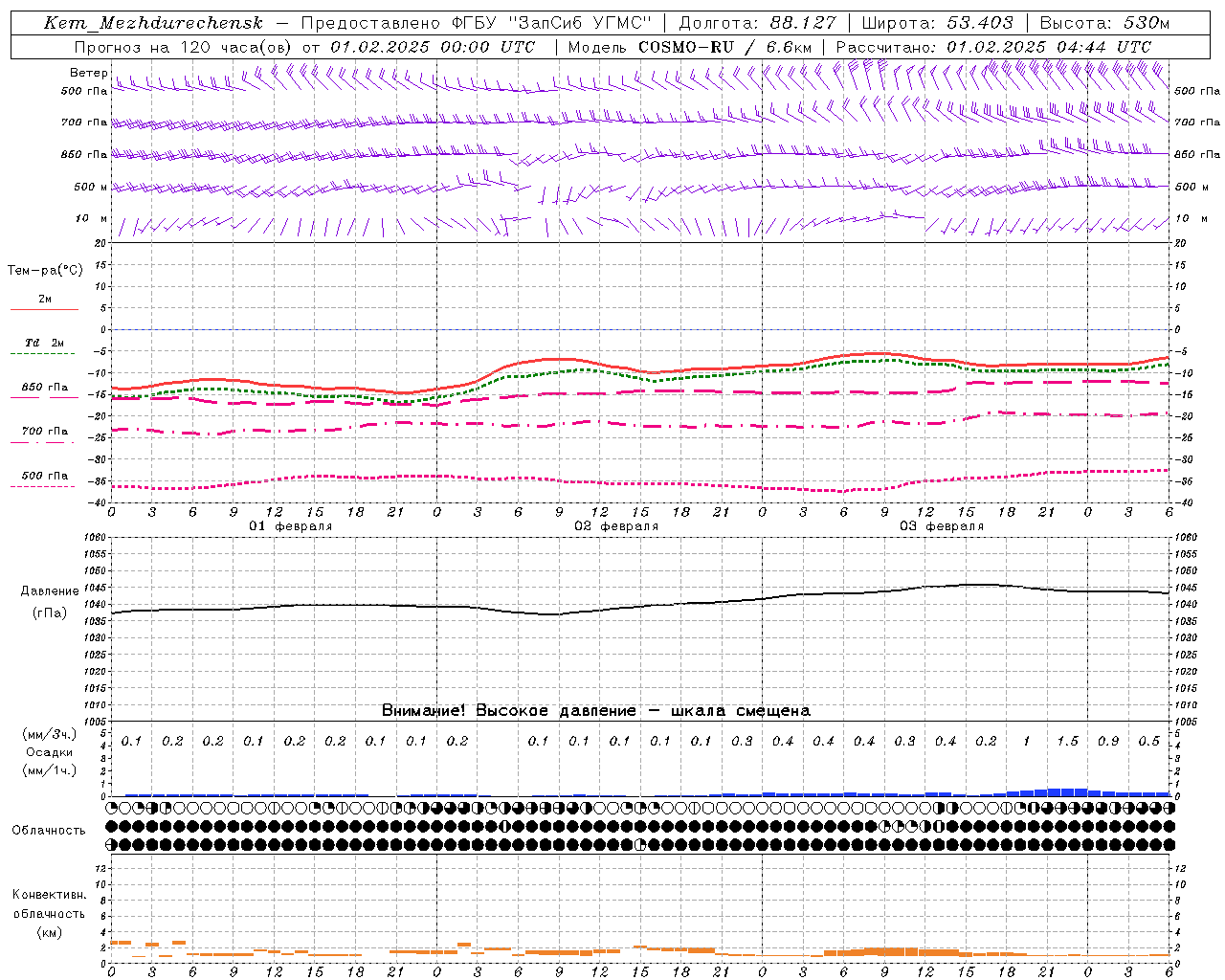Click the 'Облачность' cloud cover label
Image resolution: width=1225 pixels, height=980 pixels.
pyautogui.click(x=49, y=830)
